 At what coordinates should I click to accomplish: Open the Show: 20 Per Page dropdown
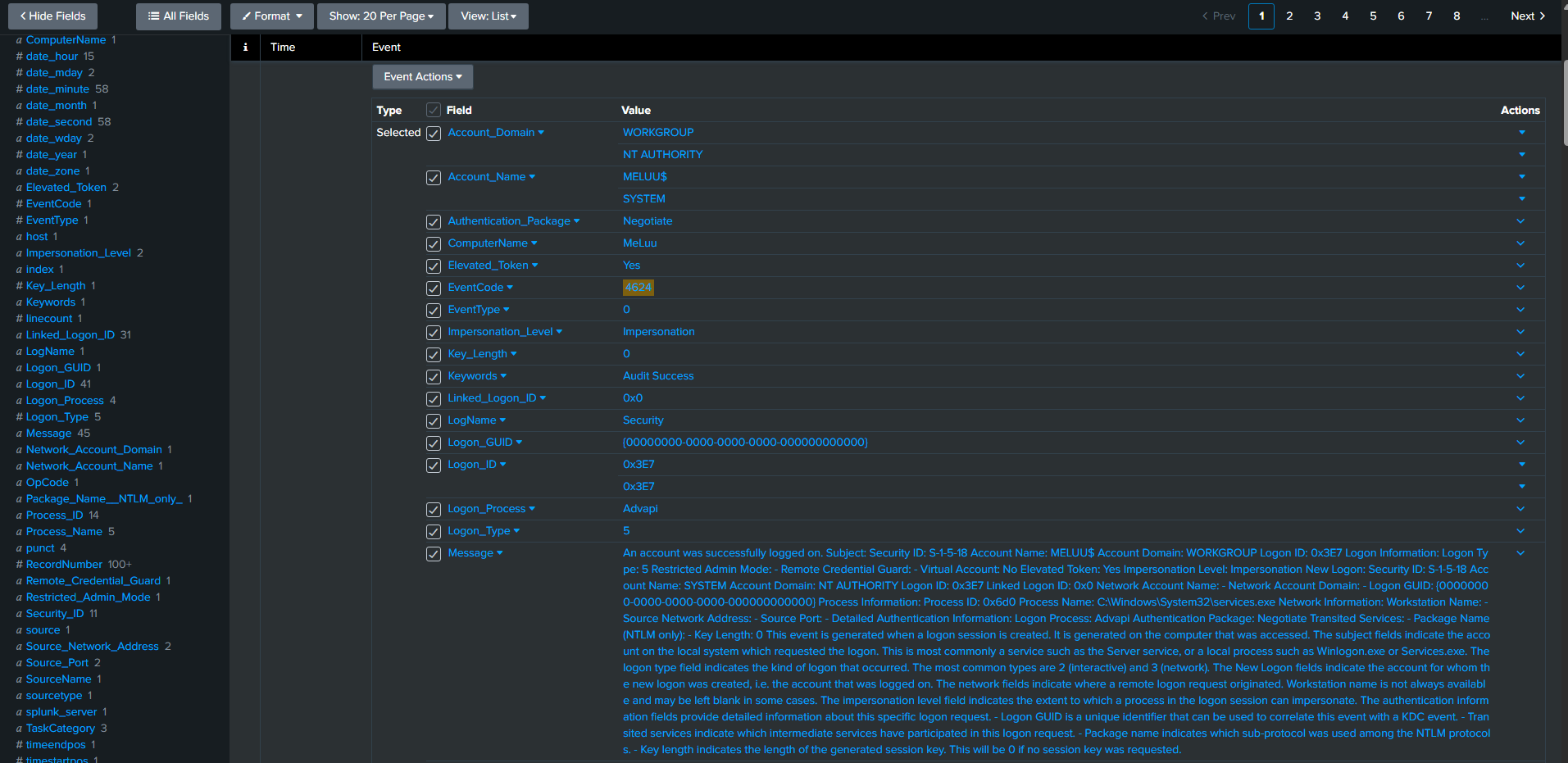(381, 16)
